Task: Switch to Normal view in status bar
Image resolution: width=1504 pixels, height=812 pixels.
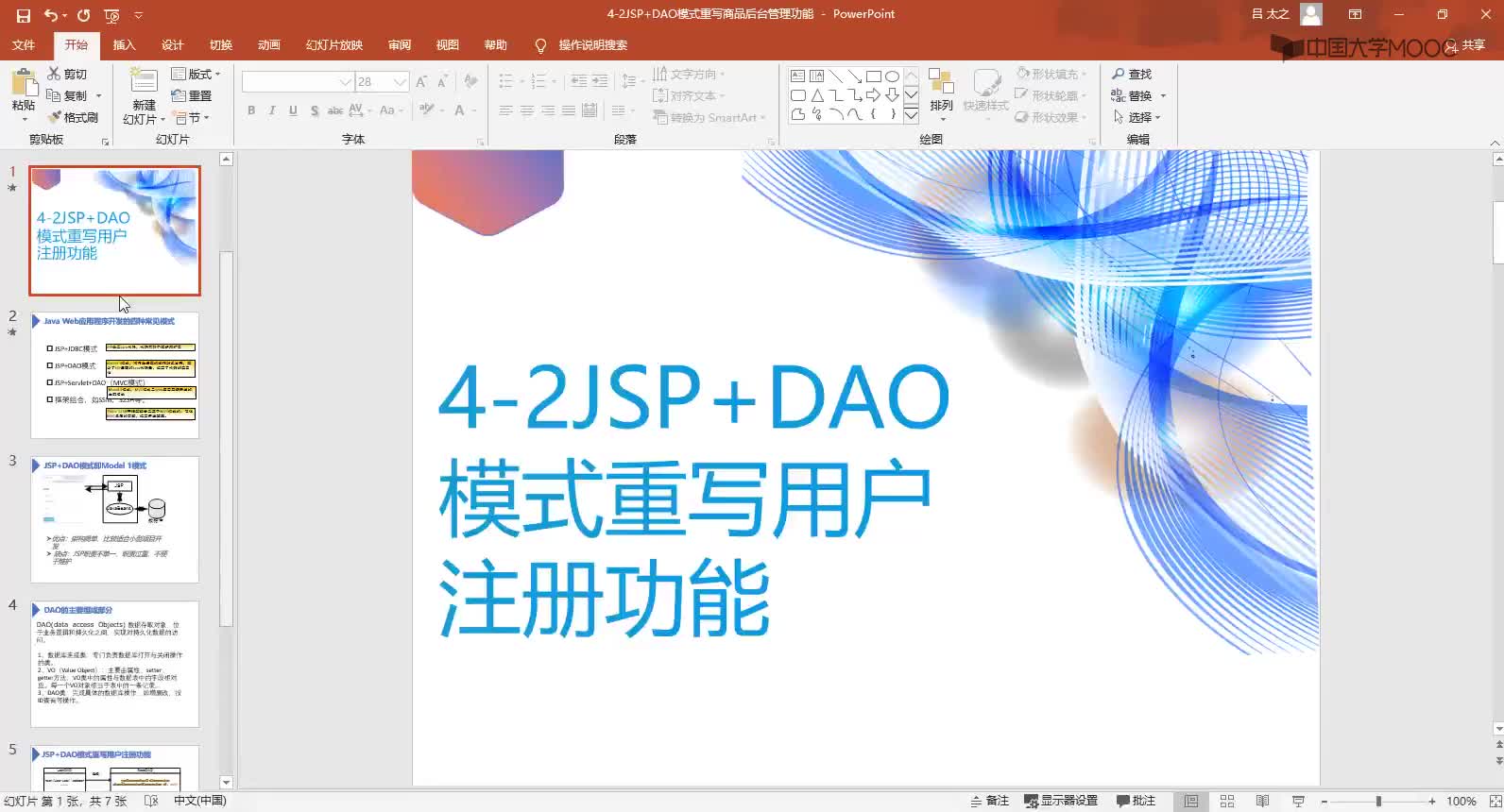Action: click(1191, 801)
